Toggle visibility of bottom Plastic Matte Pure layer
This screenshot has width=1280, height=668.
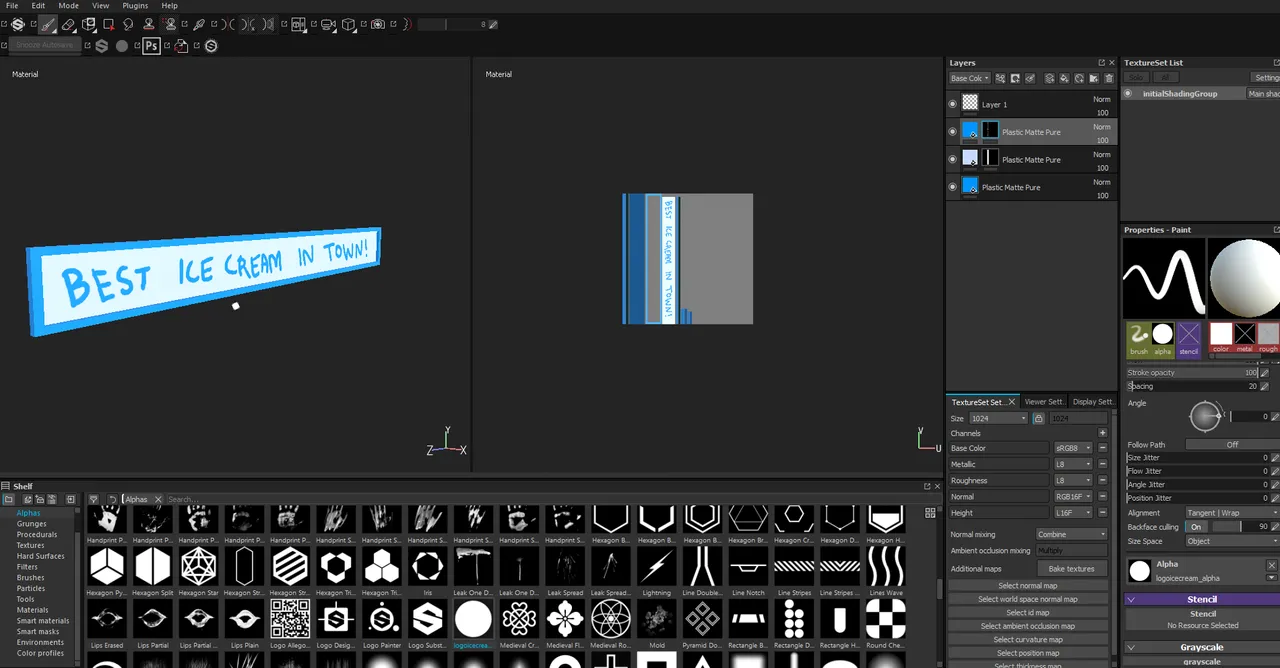point(952,187)
